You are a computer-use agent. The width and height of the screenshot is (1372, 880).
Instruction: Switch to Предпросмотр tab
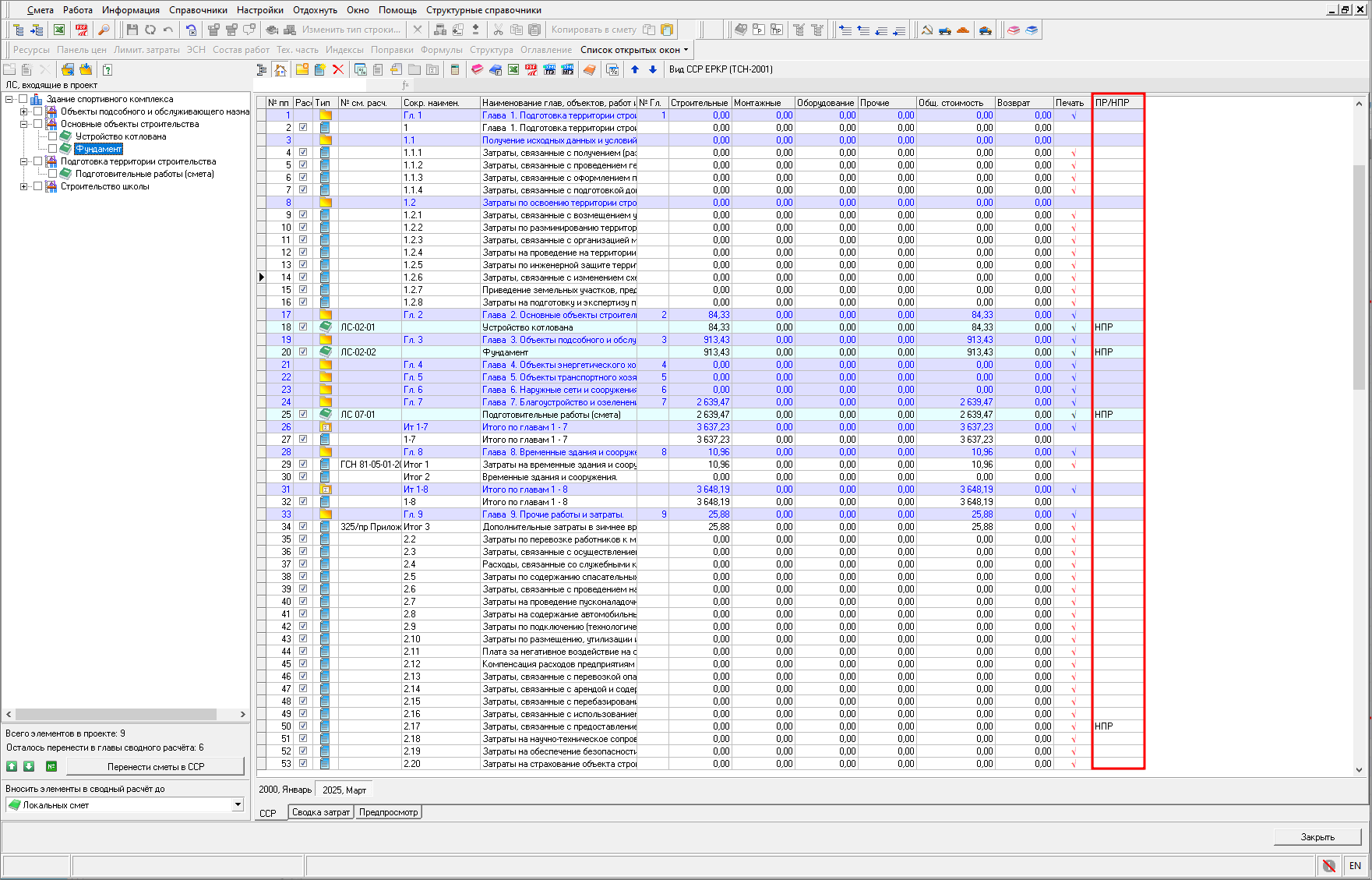(389, 812)
